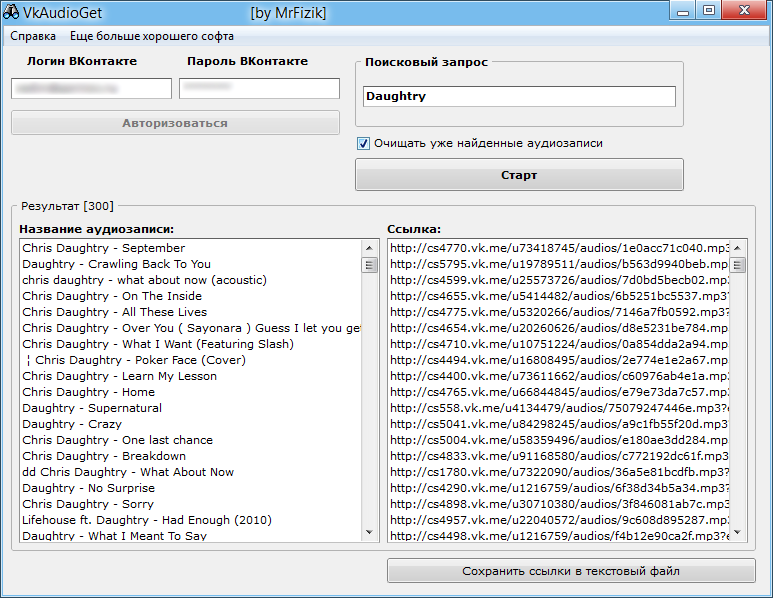Click the Старт button
Screen dimensions: 773x598
[519, 175]
